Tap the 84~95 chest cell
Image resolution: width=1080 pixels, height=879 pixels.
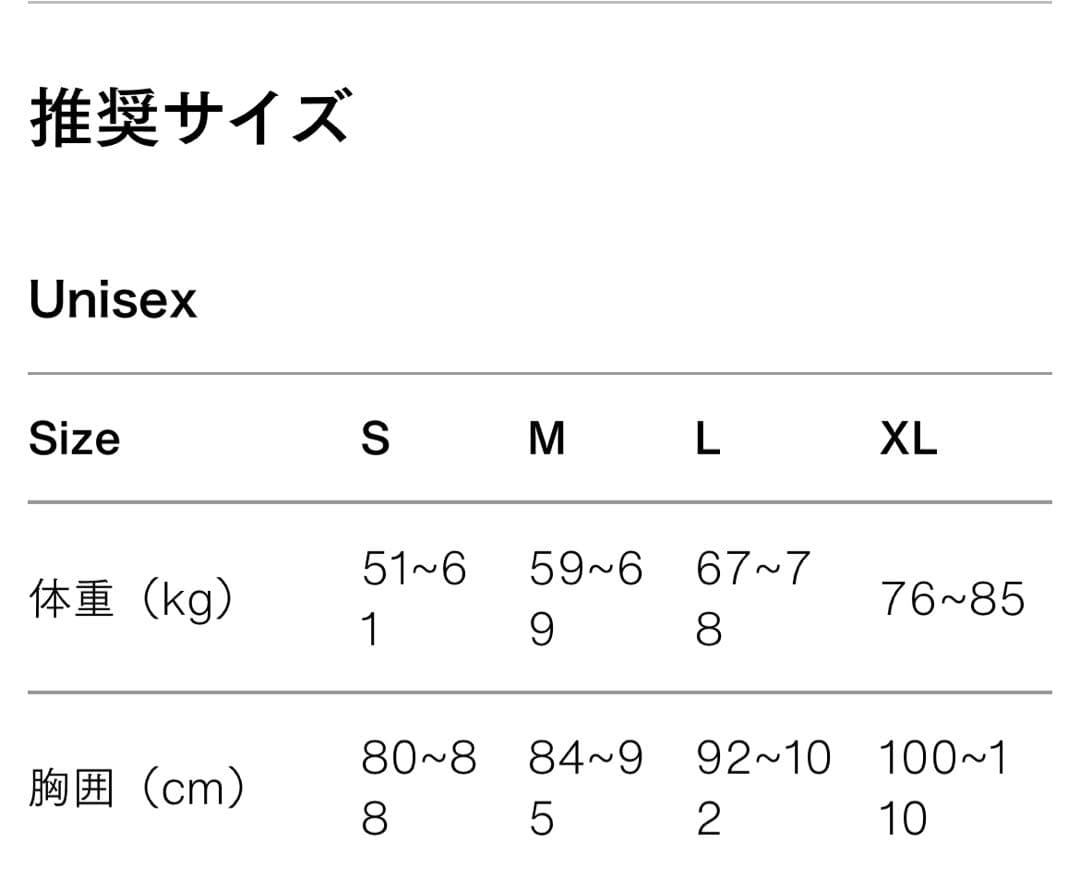[x=586, y=789]
